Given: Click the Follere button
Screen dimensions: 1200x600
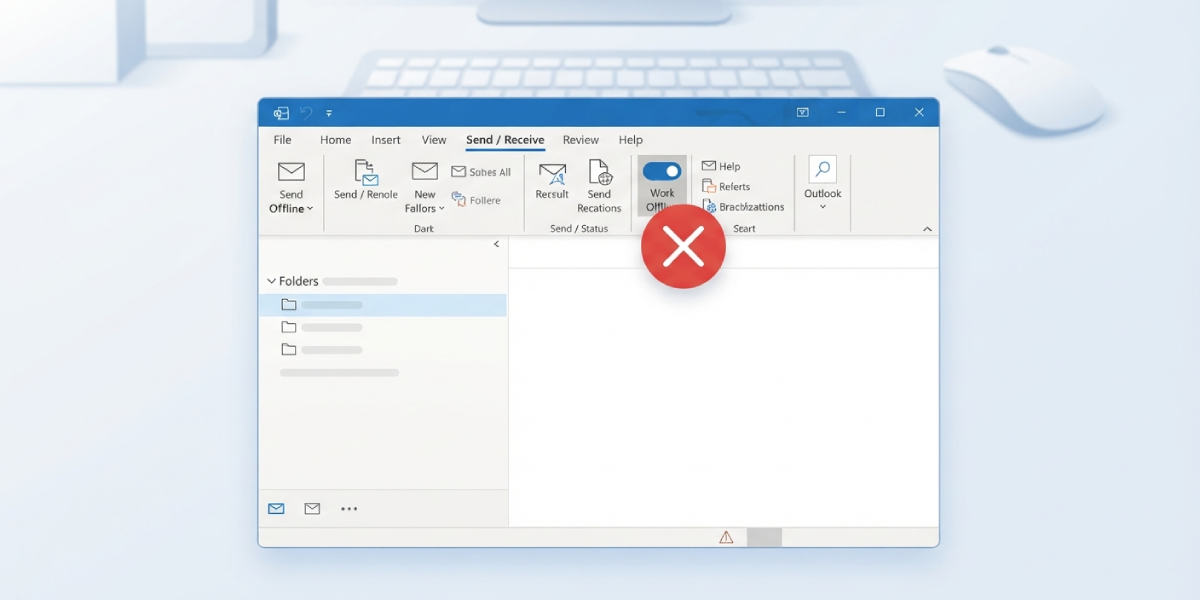Looking at the screenshot, I should (476, 200).
